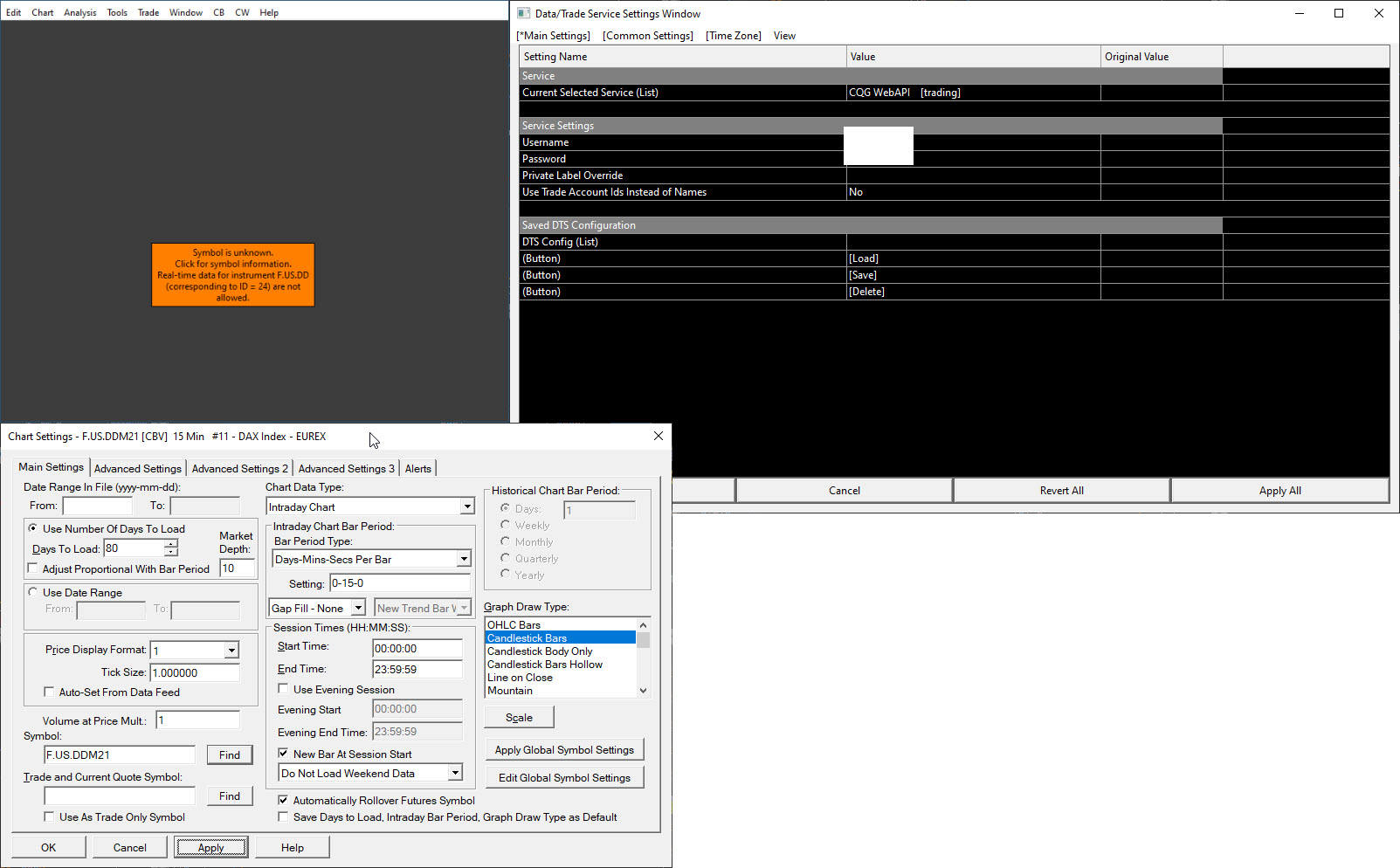The width and height of the screenshot is (1400, 868).
Task: Toggle Automatically Rollover Futures Symbol
Action: 284,800
